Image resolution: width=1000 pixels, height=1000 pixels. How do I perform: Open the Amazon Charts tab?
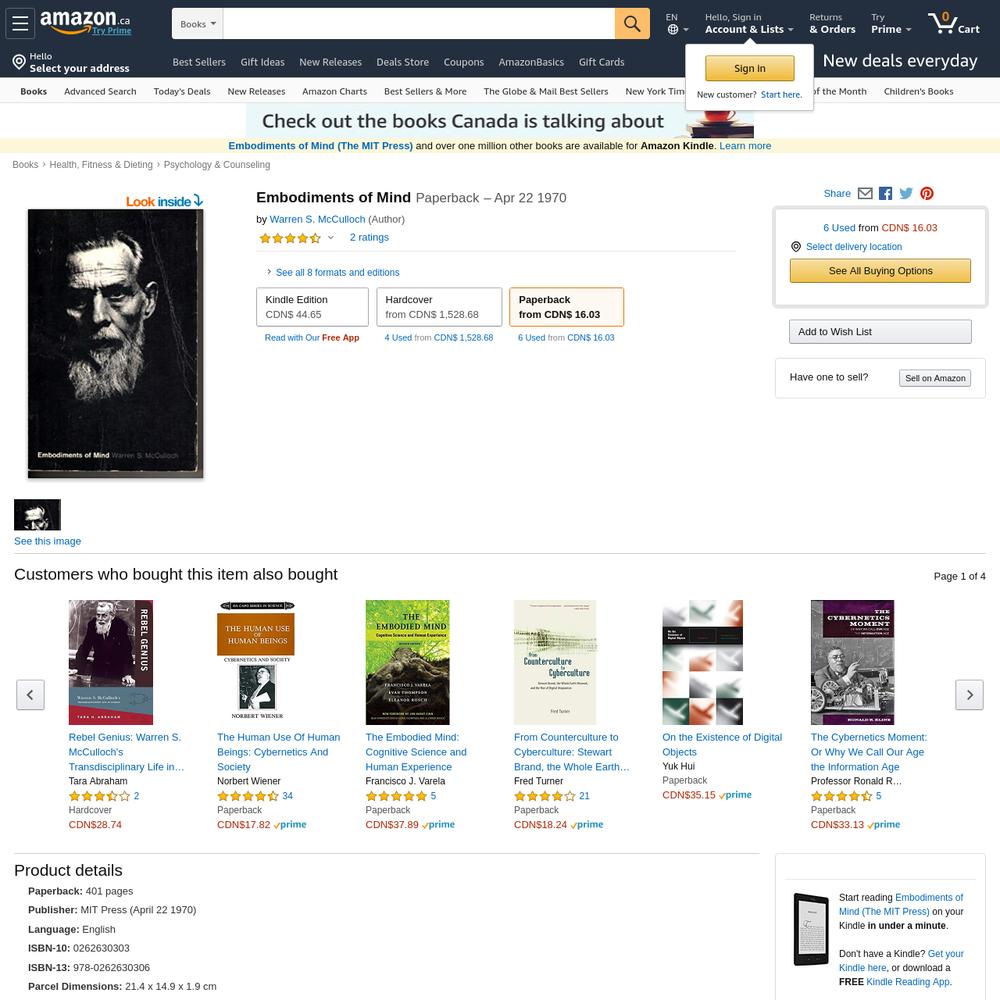pyautogui.click(x=334, y=91)
